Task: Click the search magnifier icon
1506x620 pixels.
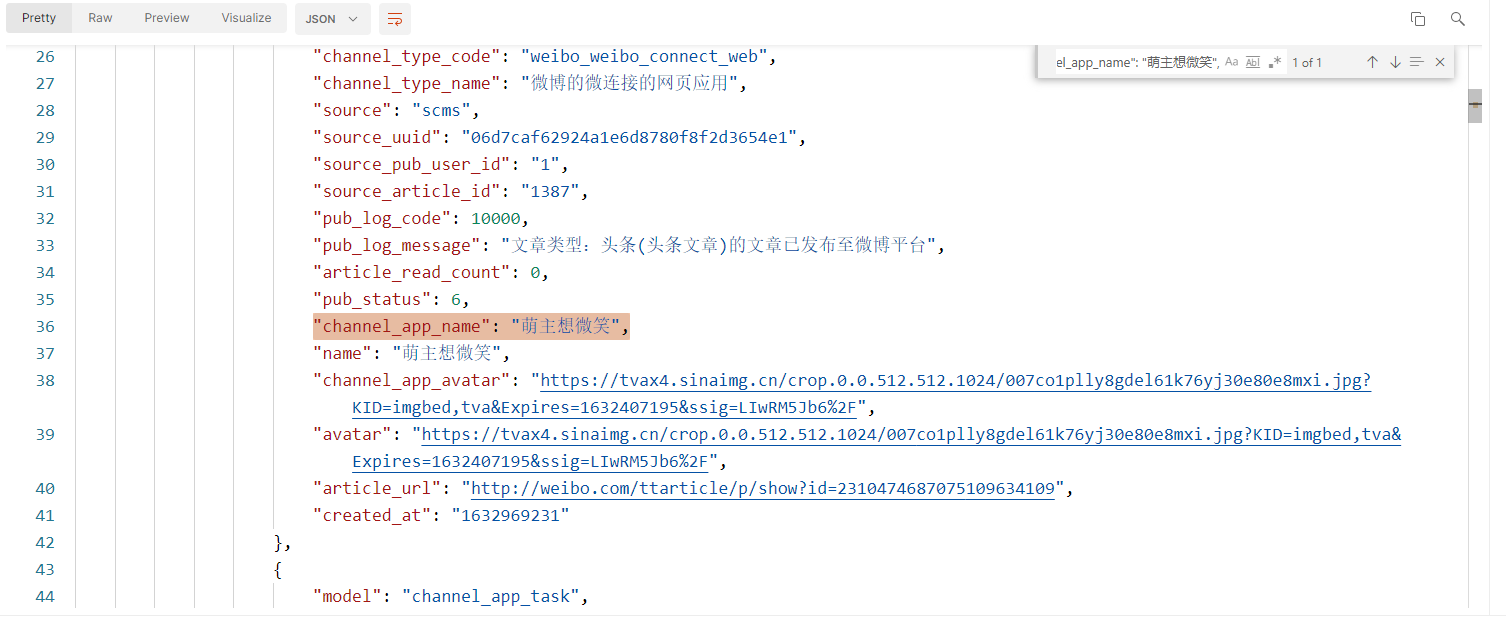Action: (1457, 19)
